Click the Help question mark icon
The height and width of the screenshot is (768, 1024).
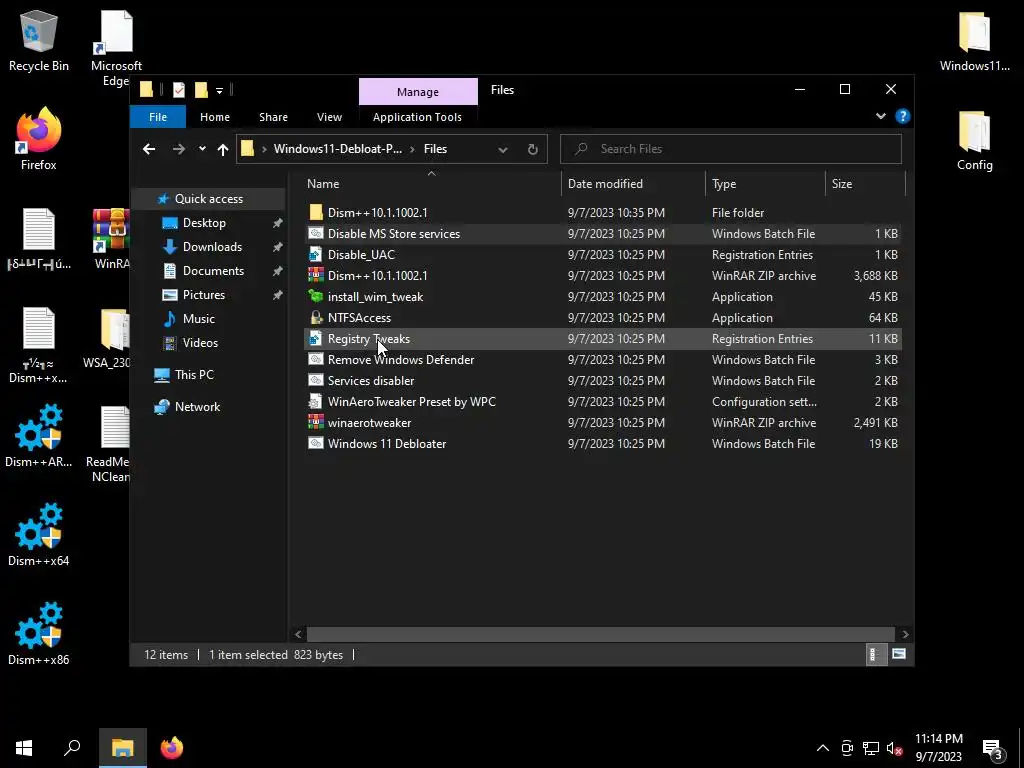point(903,116)
